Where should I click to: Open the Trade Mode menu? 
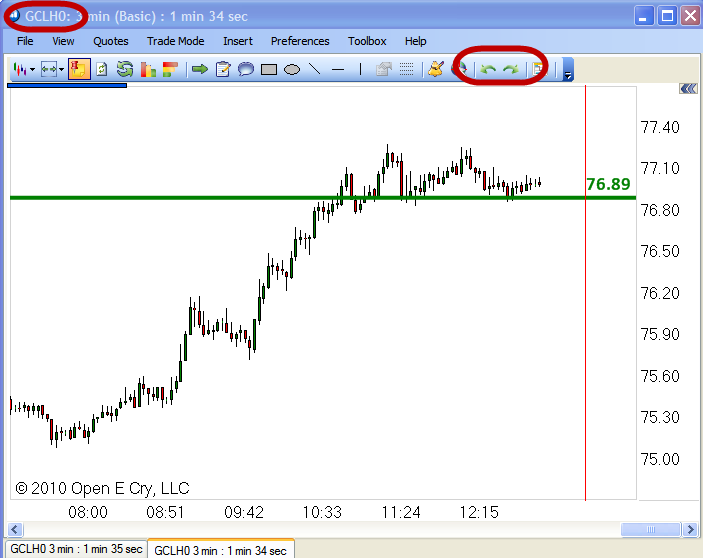tap(176, 41)
